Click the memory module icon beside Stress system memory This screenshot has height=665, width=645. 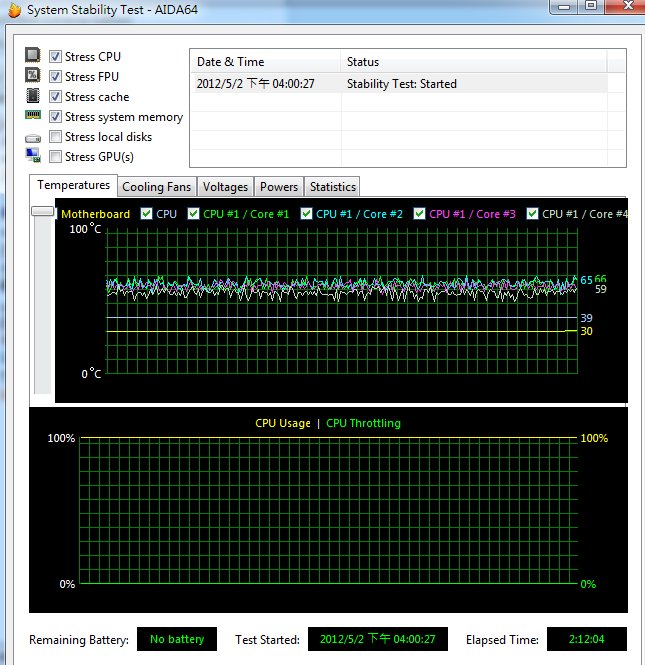(33, 115)
